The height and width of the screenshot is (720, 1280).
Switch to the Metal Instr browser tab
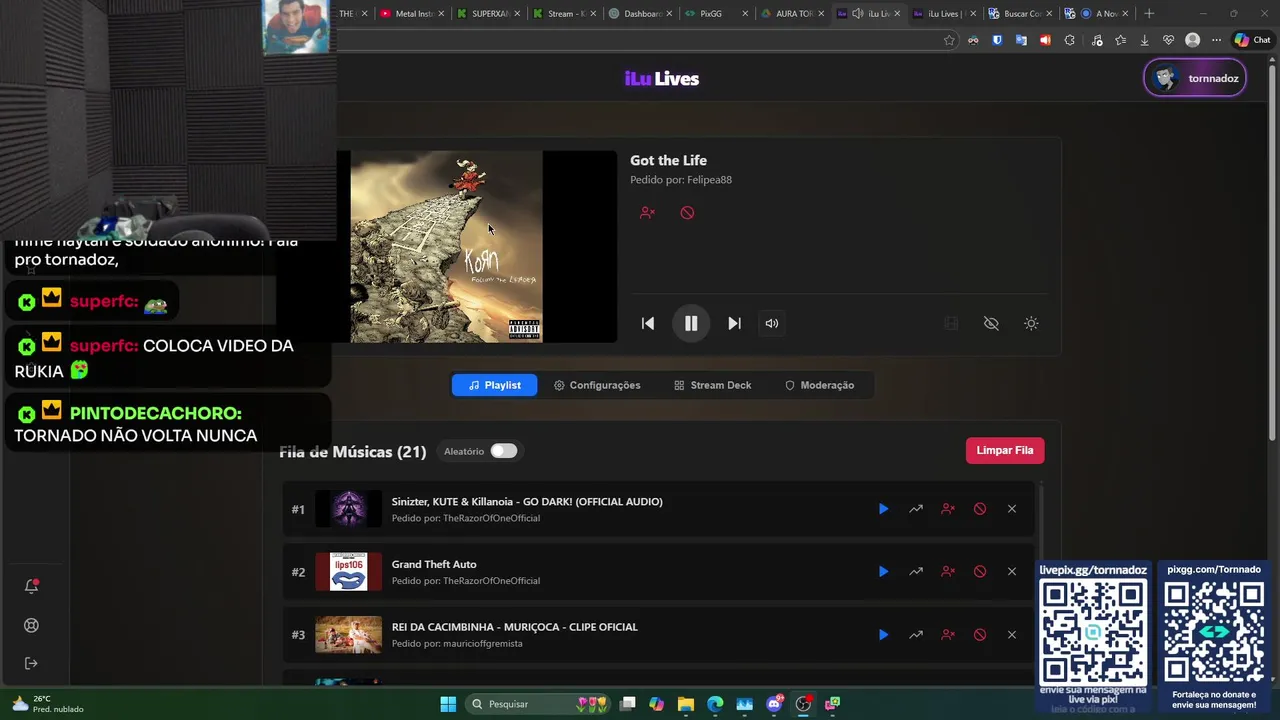tap(410, 13)
